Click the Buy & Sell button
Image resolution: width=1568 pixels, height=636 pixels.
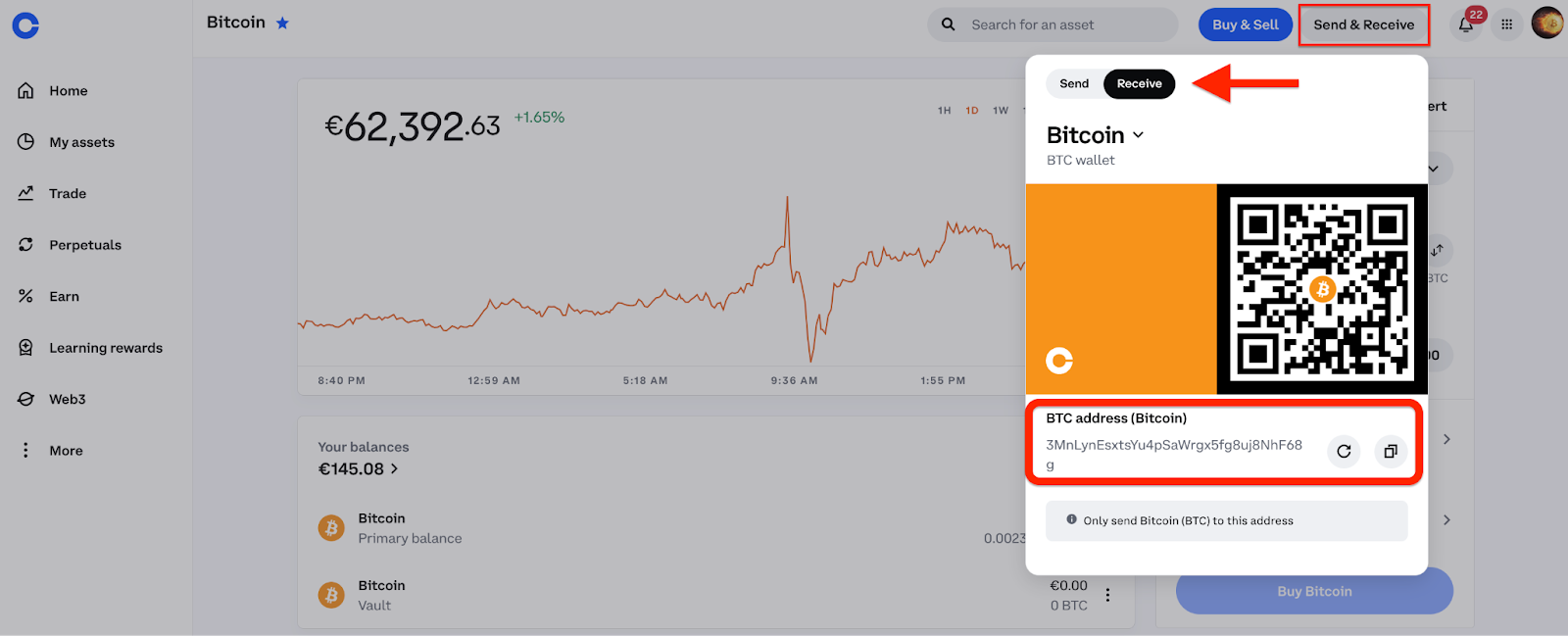[1245, 24]
